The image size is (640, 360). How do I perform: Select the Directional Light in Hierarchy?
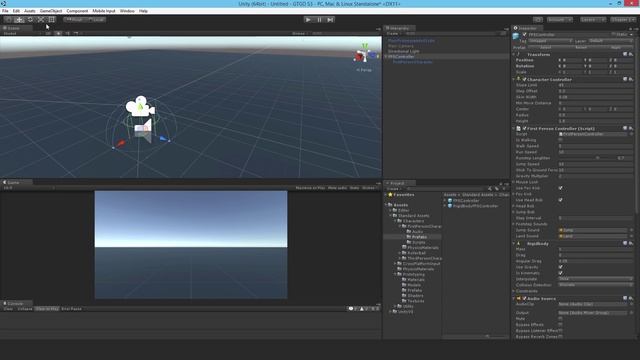click(403, 51)
